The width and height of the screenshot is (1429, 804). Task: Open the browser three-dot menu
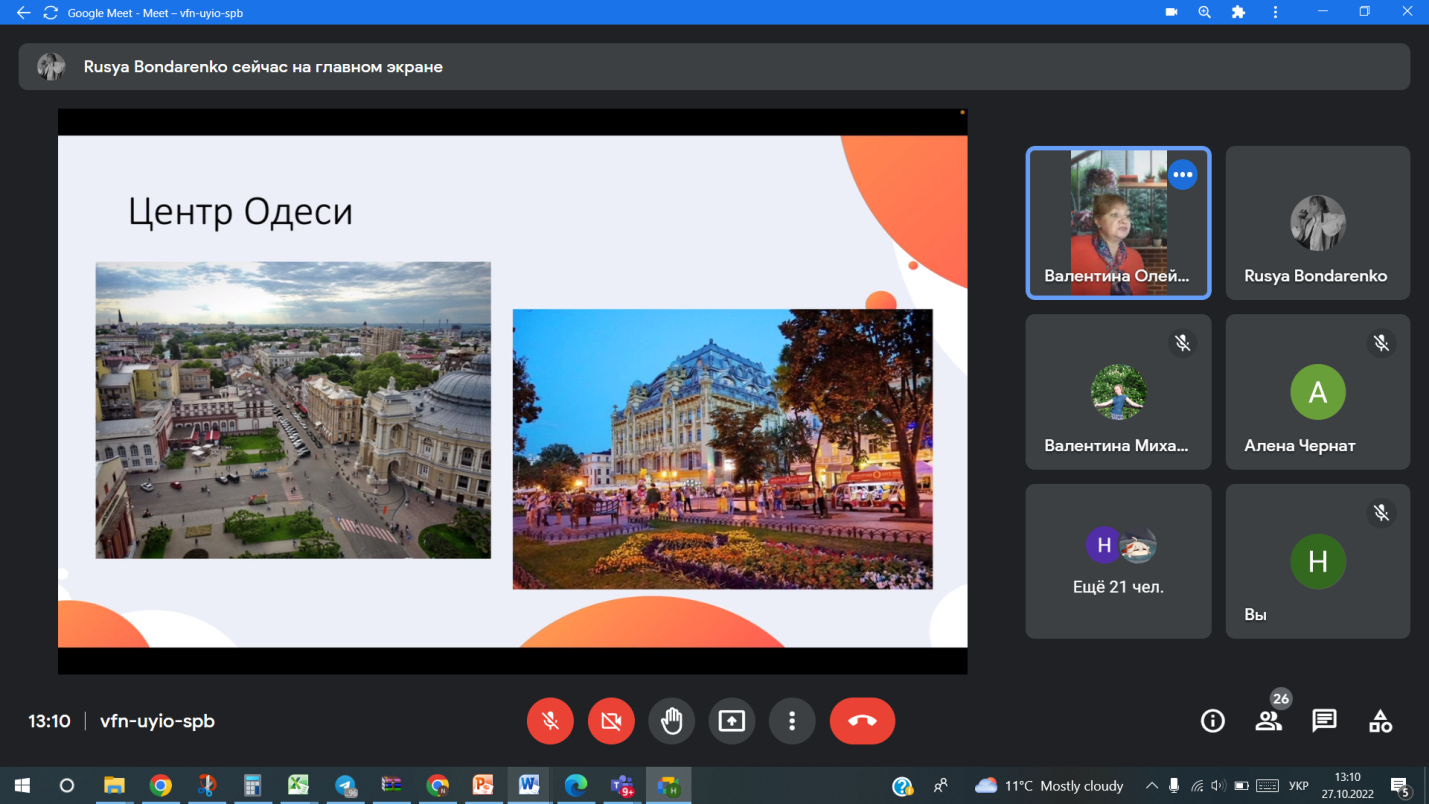click(x=1275, y=13)
